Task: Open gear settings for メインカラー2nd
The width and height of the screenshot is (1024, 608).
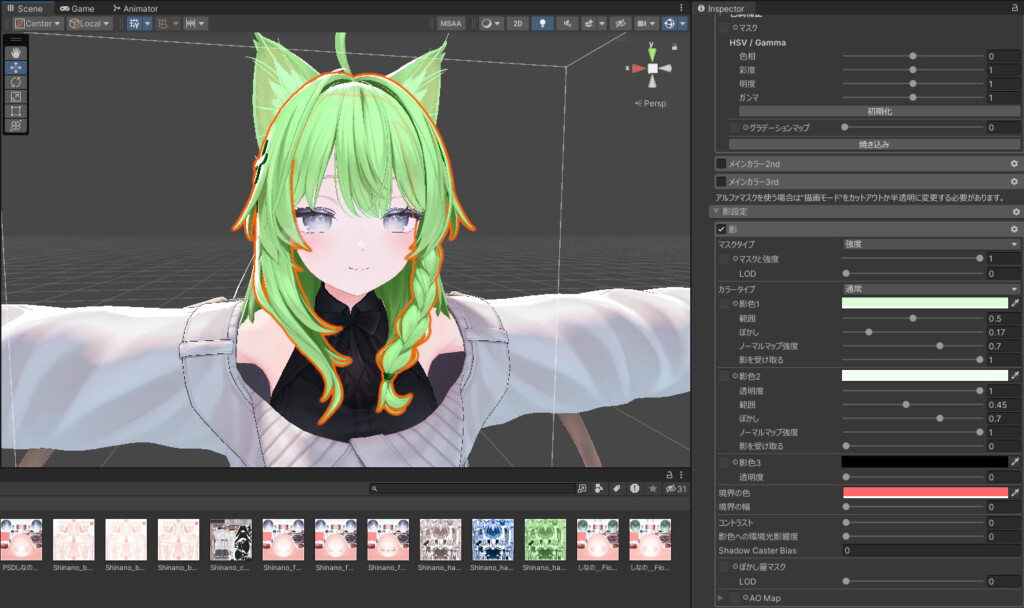Action: [1014, 164]
